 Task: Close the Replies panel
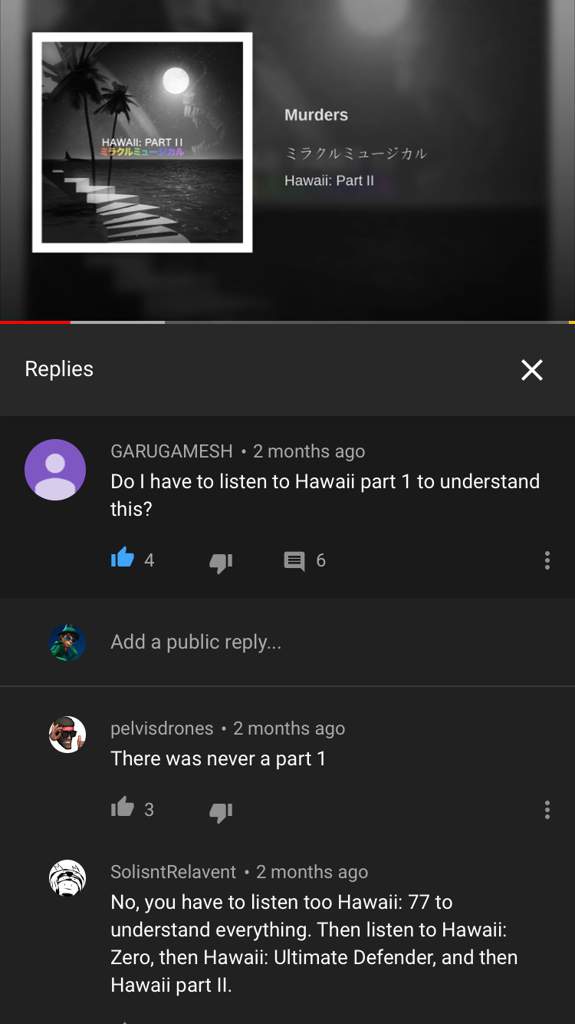pos(532,370)
